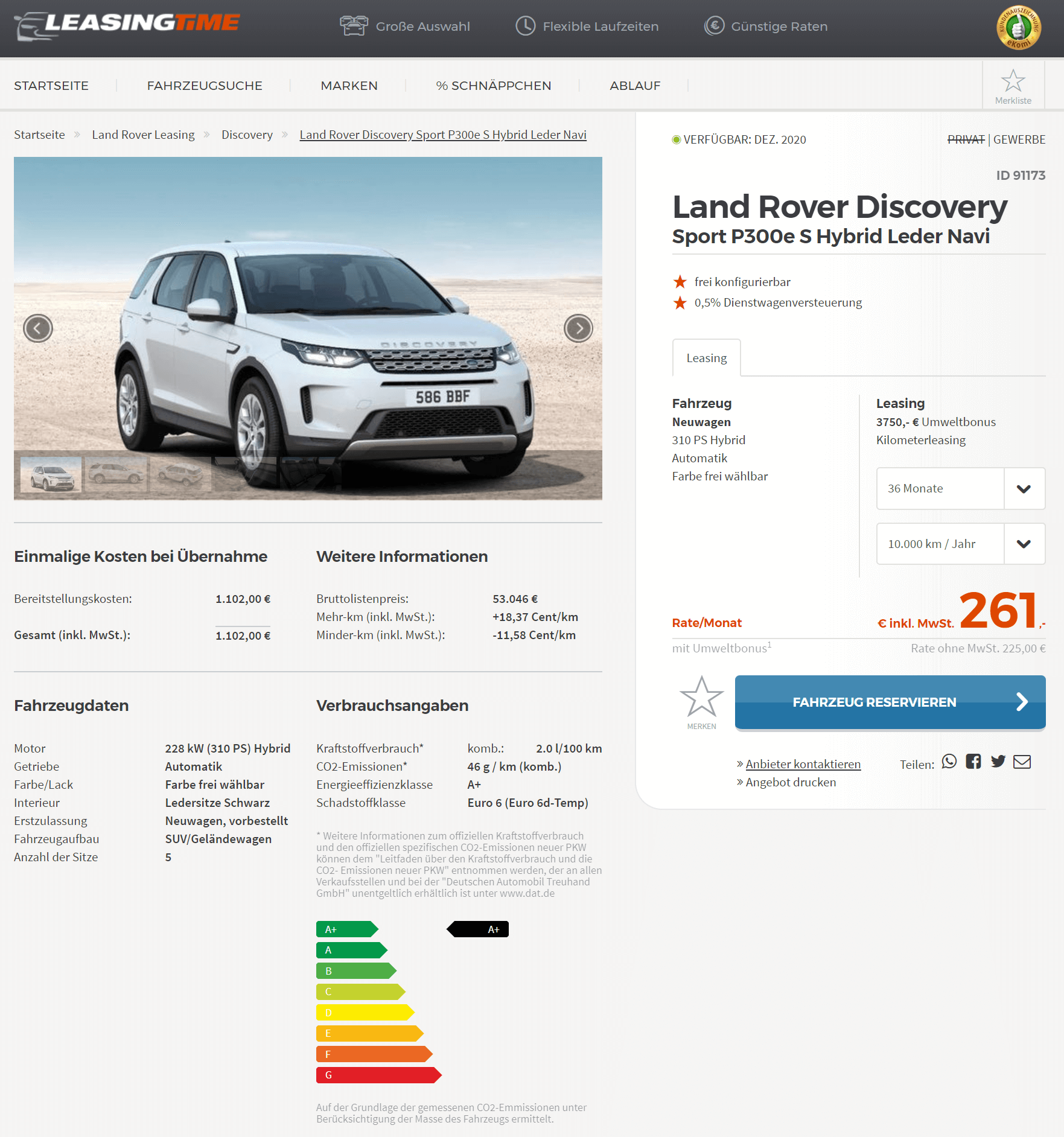Share offer via WhatsApp icon

tap(949, 762)
